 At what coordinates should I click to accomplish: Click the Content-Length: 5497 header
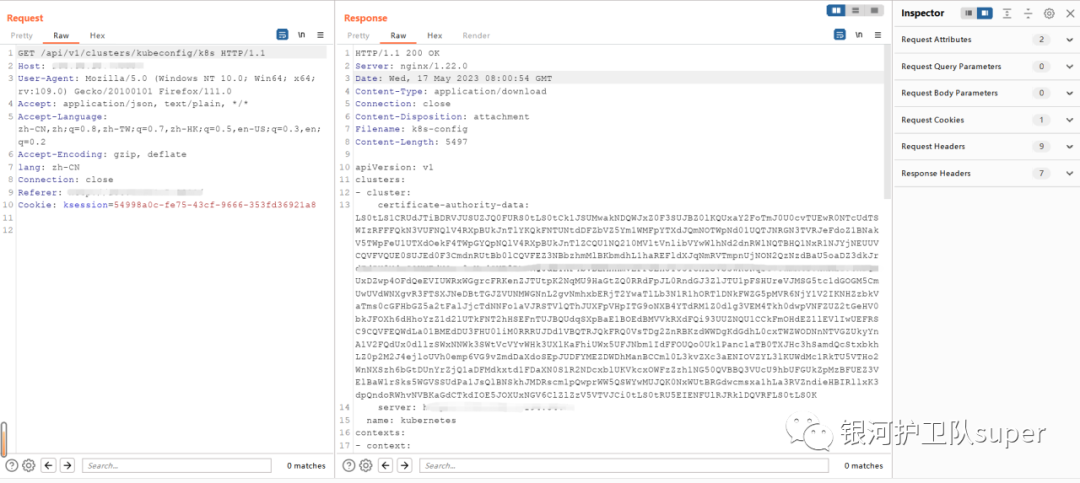pos(411,142)
